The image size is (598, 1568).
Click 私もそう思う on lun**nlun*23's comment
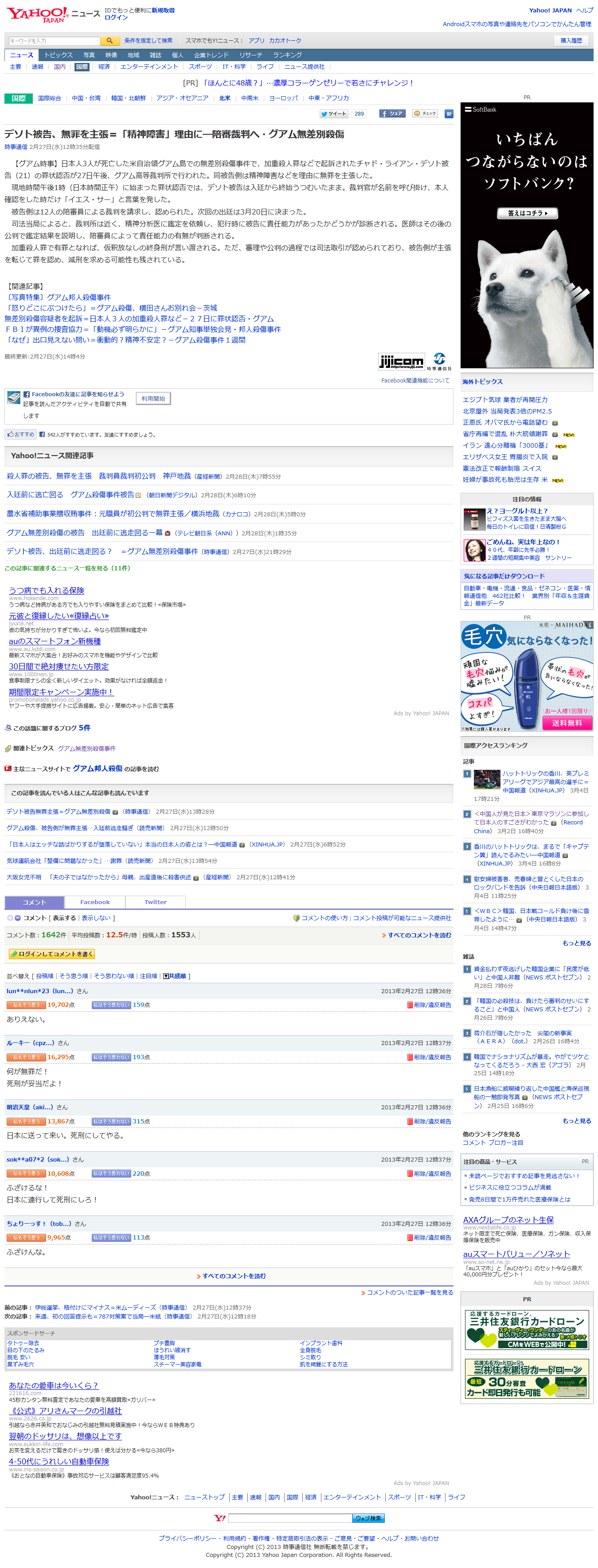(x=26, y=1005)
